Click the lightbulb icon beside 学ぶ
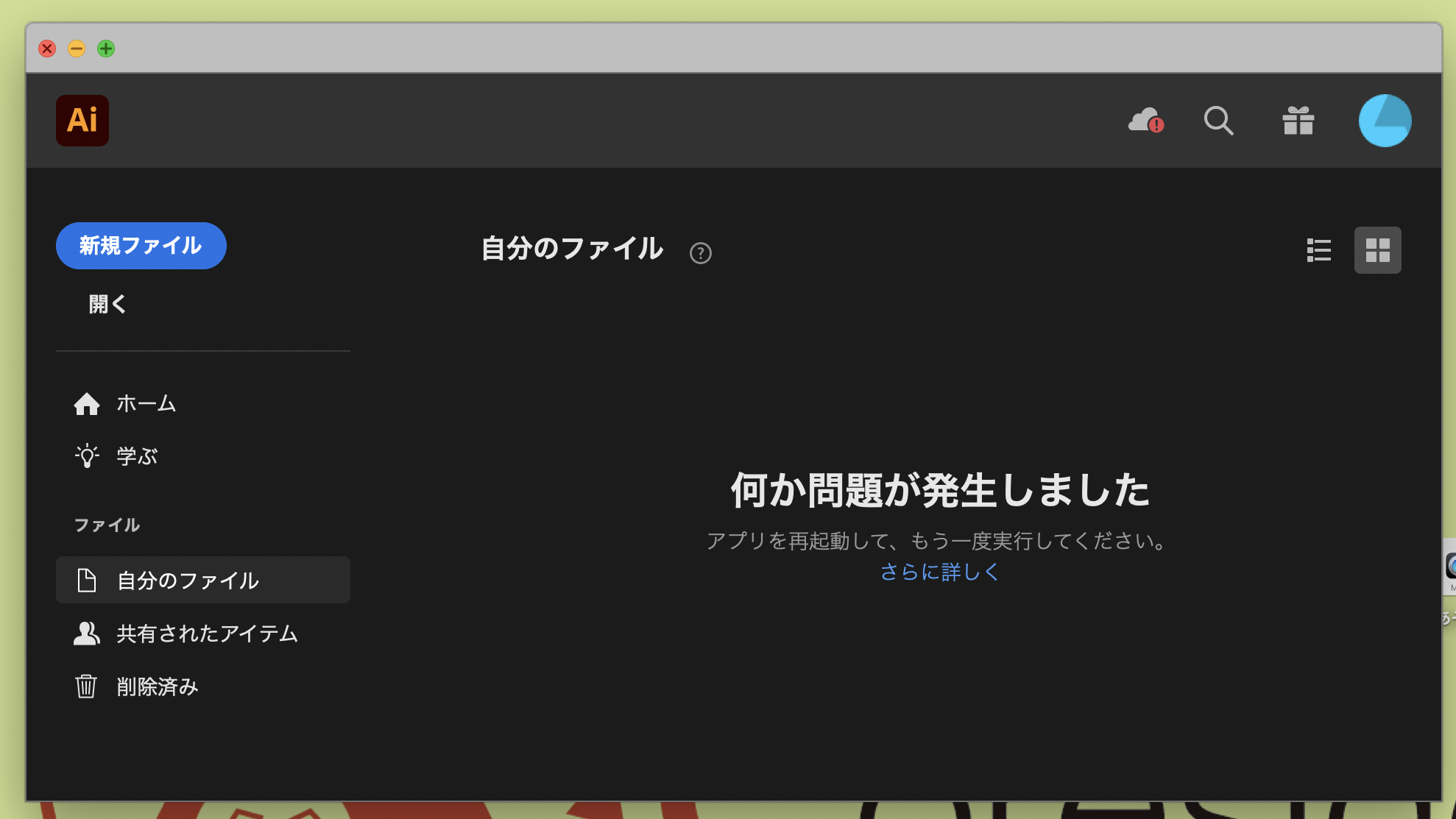The width and height of the screenshot is (1456, 819). [87, 456]
